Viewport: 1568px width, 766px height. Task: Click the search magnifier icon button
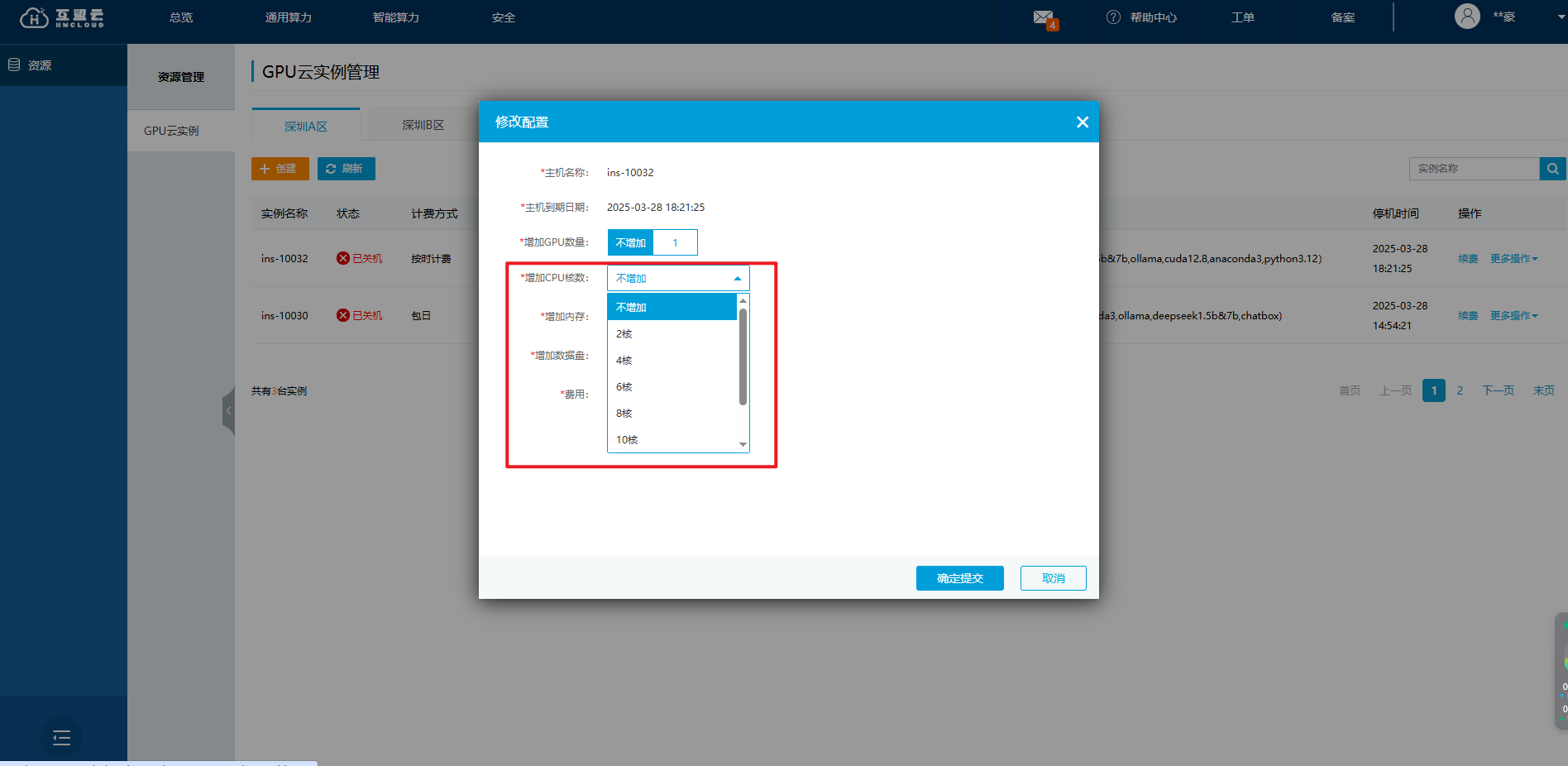(x=1553, y=169)
